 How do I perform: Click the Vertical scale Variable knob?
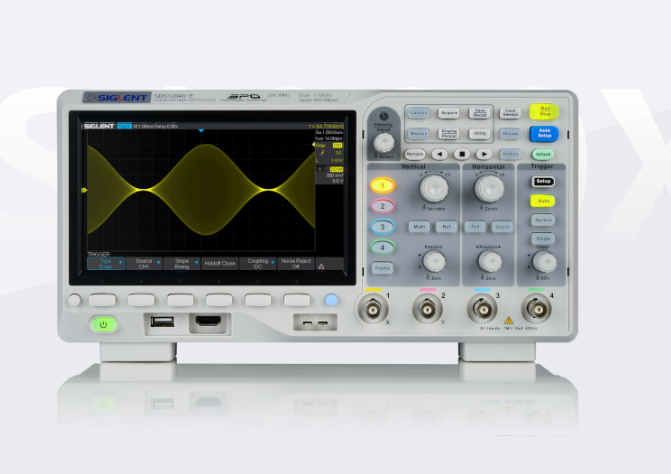(434, 187)
